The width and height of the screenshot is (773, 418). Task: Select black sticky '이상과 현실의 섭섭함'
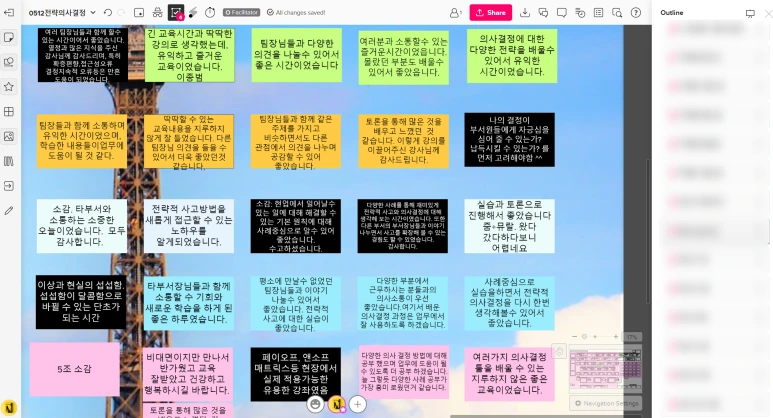81,302
